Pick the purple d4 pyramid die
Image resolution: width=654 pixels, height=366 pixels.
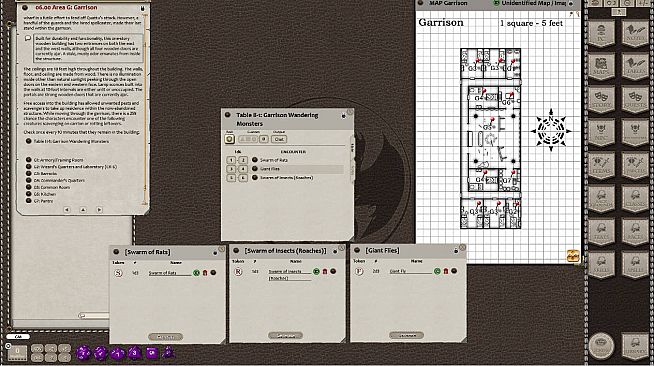point(168,353)
